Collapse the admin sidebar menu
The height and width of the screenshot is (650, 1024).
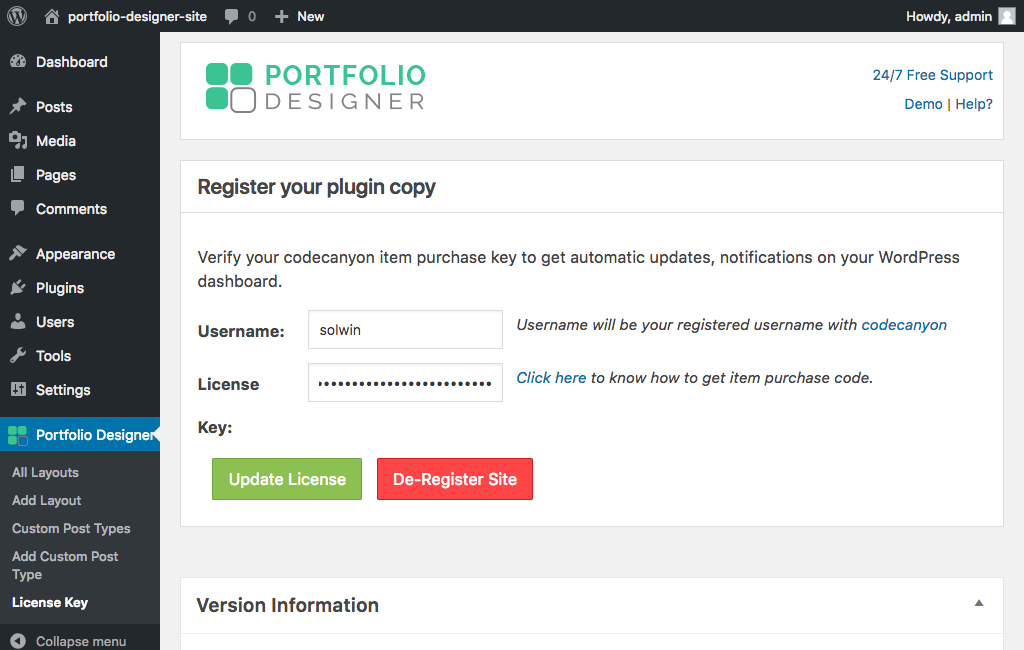coord(68,641)
